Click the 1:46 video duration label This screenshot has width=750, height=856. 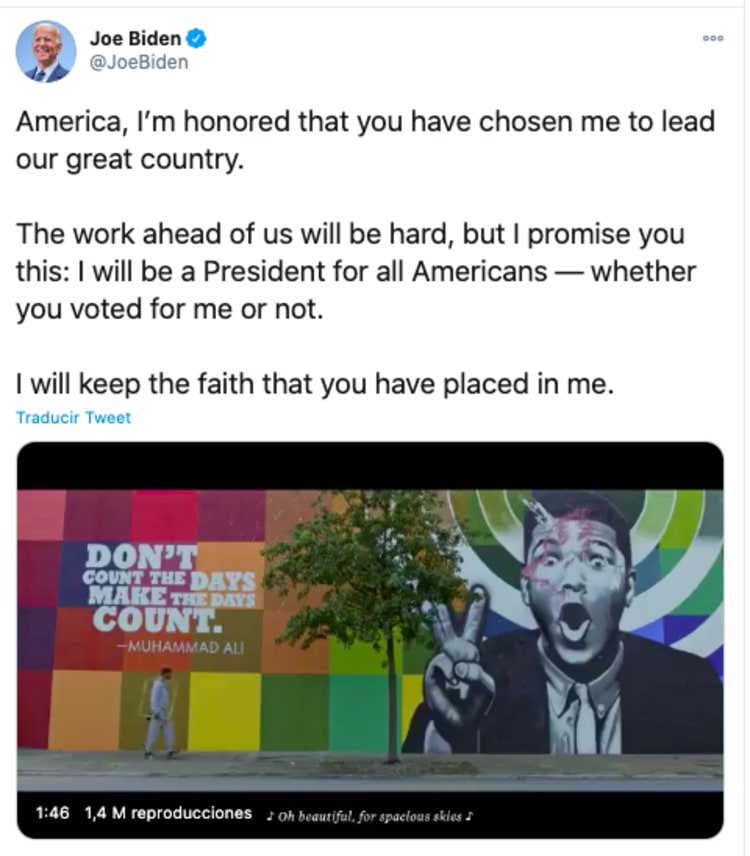(x=51, y=814)
